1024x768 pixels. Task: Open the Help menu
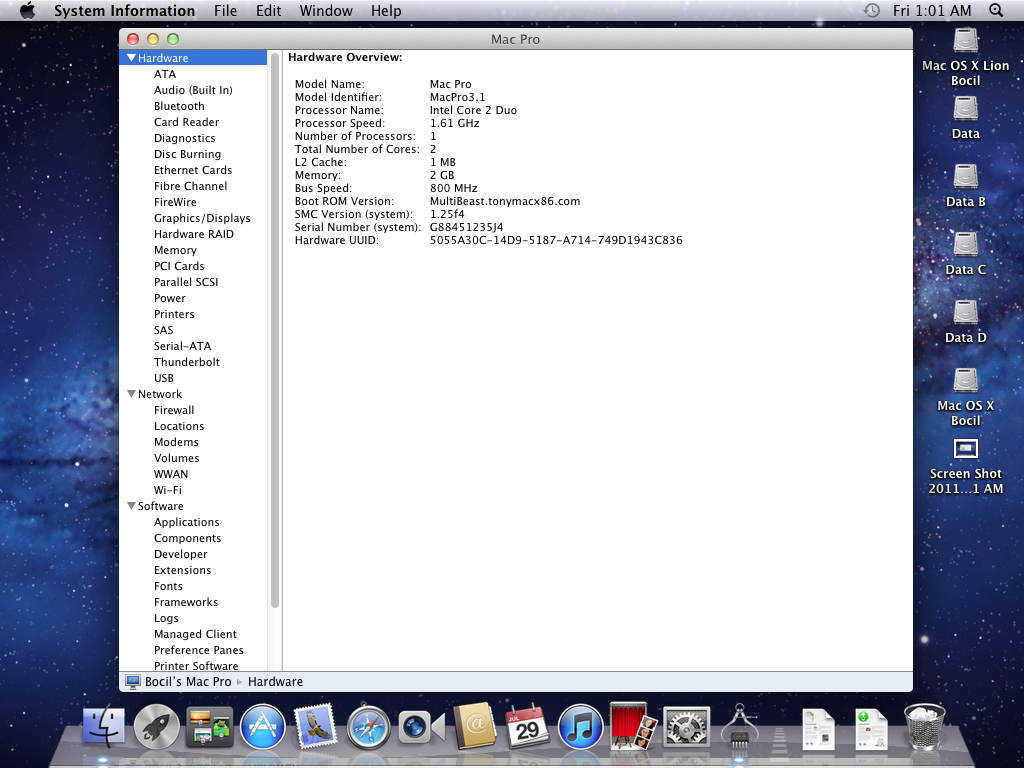point(386,10)
